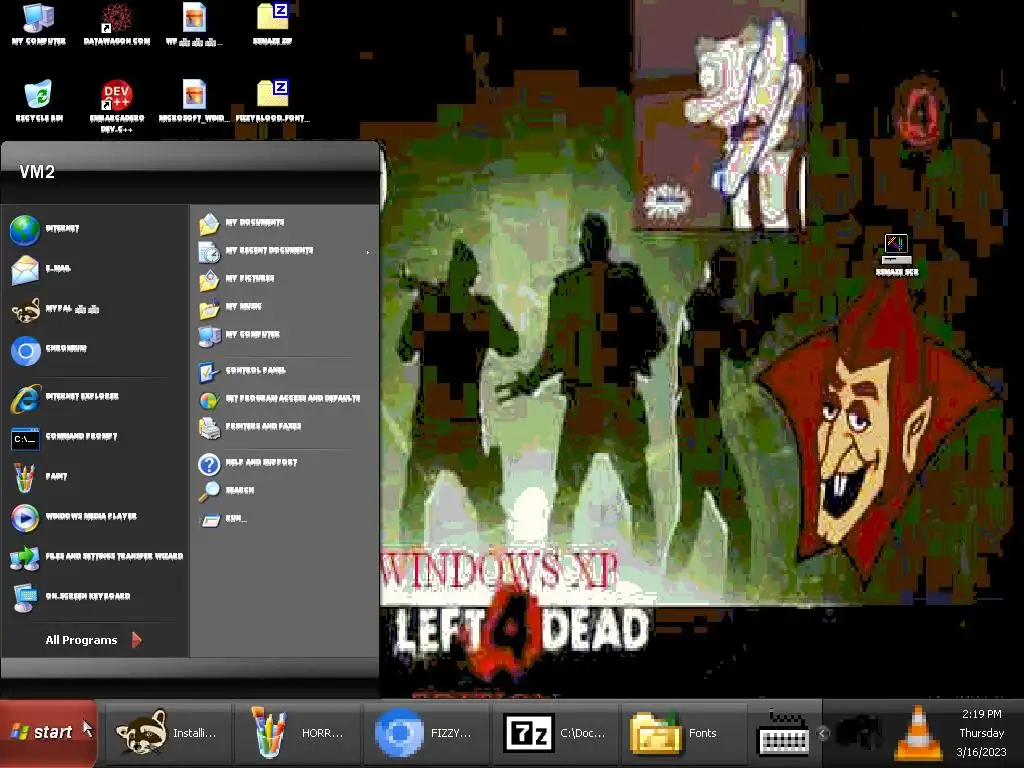Image resolution: width=1024 pixels, height=768 pixels.
Task: Expand hidden system tray icons chevron
Action: coord(823,733)
